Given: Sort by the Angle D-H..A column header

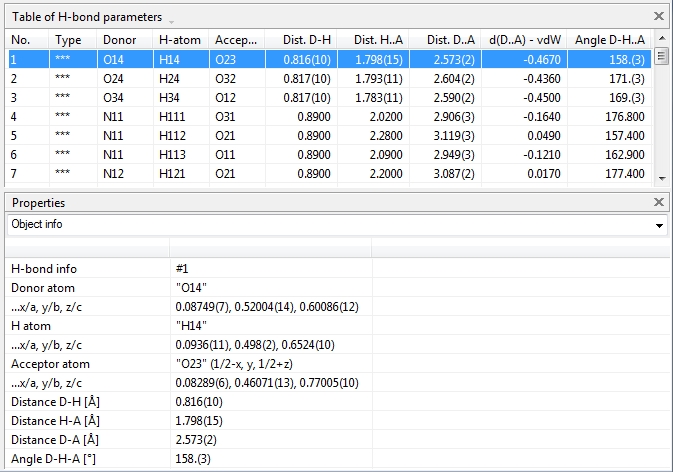Looking at the screenshot, I should (x=611, y=40).
